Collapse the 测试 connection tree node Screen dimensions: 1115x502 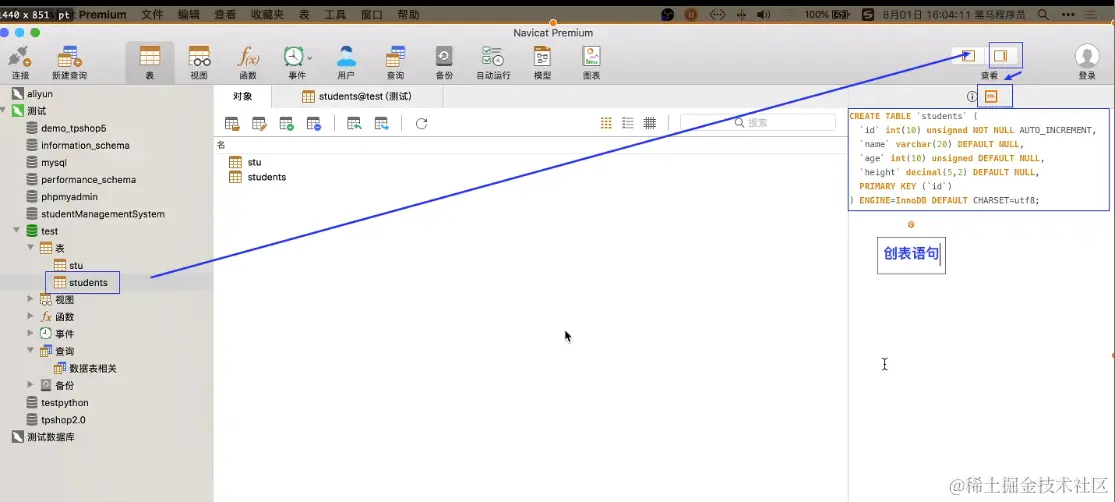(x=4, y=111)
